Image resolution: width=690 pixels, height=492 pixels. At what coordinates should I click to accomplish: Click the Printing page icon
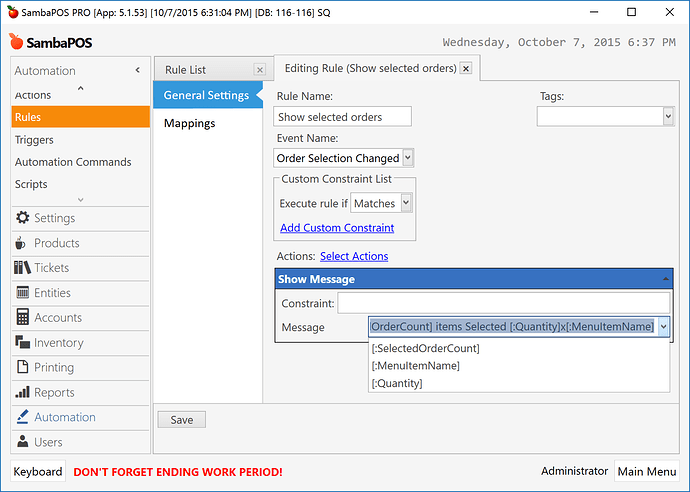(x=22, y=367)
